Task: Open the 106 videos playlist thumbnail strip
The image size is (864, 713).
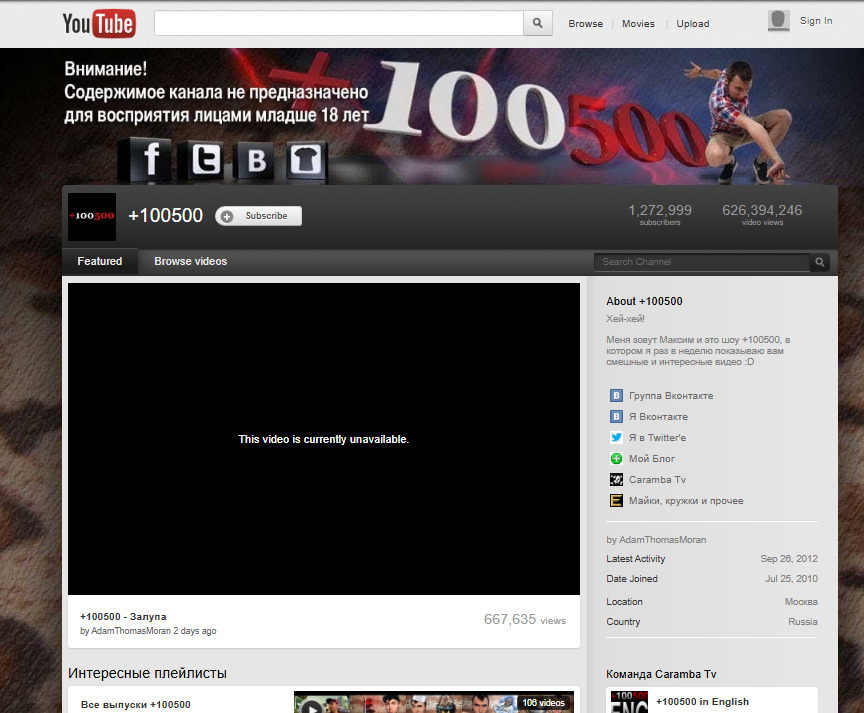Action: point(434,702)
